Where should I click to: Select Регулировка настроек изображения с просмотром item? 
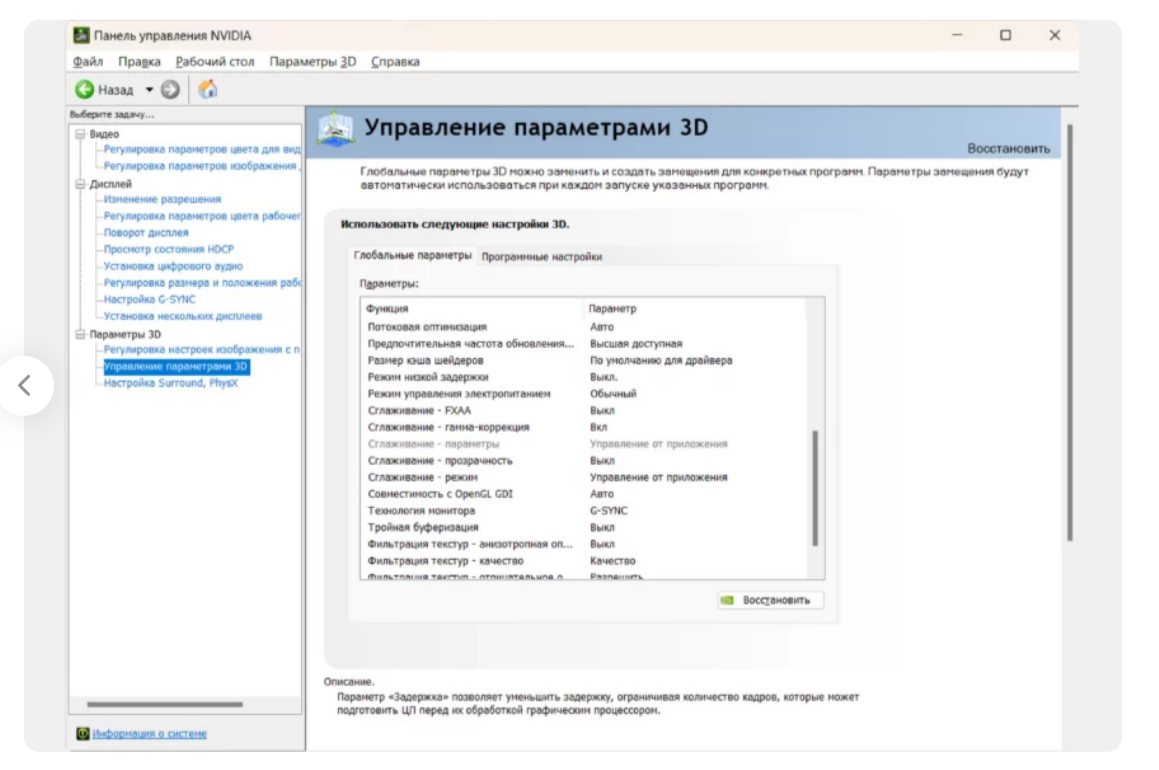pos(202,349)
